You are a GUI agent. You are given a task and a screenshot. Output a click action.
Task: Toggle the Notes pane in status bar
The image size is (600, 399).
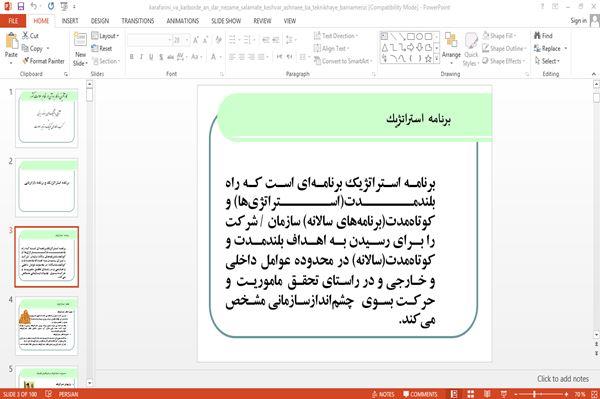click(x=383, y=394)
